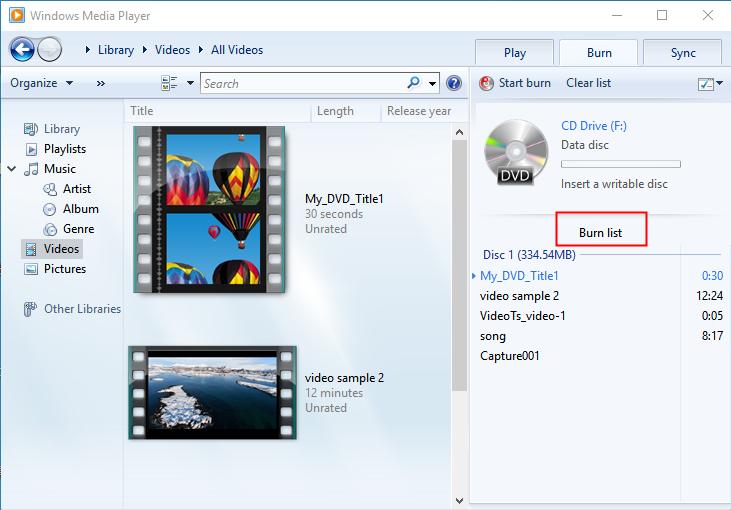Click the CD Drive (F:) link
This screenshot has height=510, width=731.
[594, 126]
